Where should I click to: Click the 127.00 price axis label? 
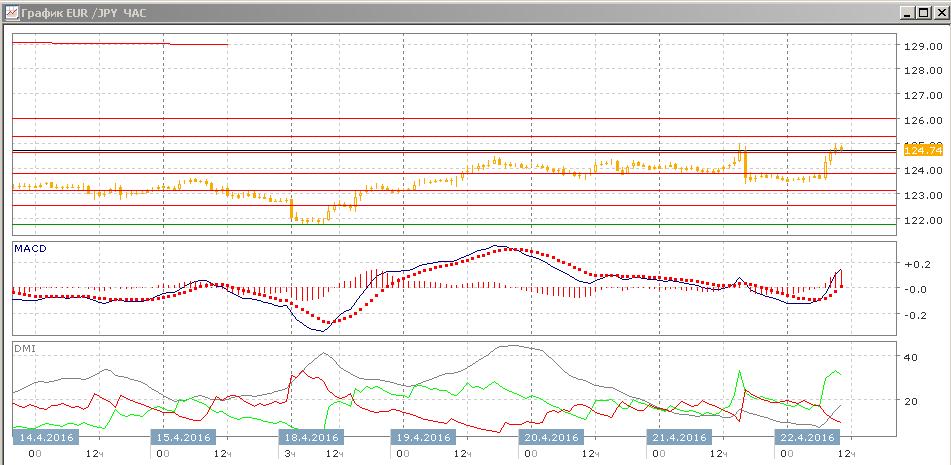(x=923, y=95)
